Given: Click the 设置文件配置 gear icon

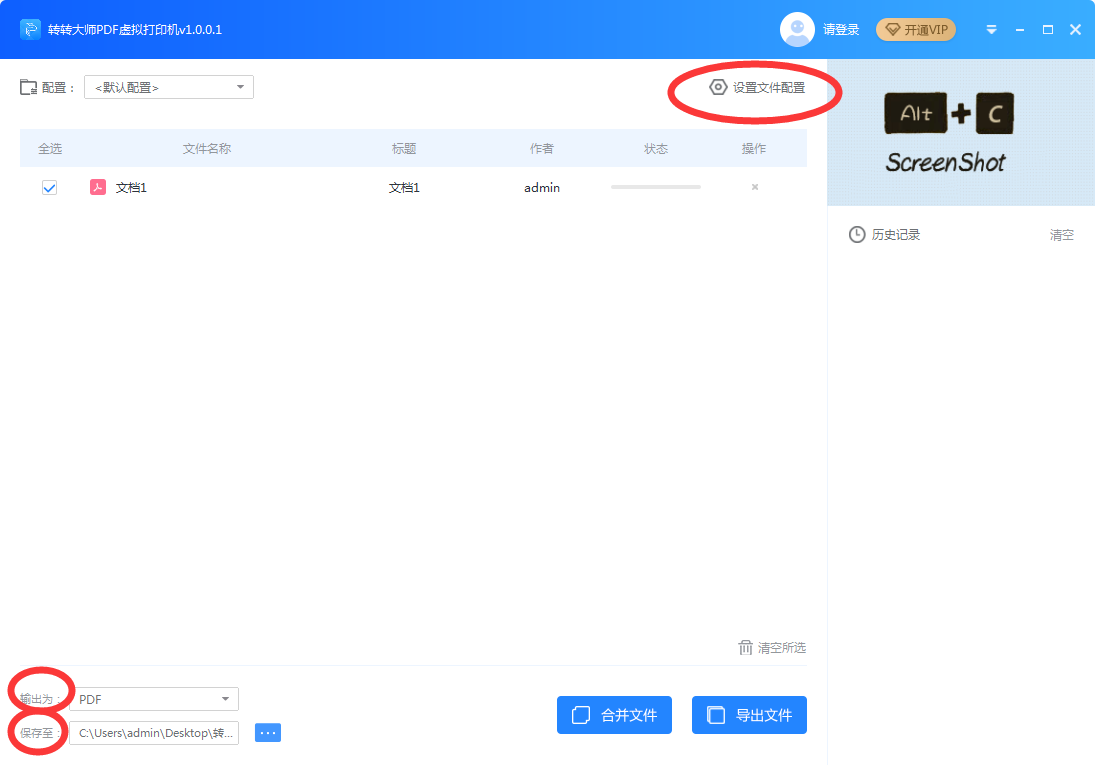Looking at the screenshot, I should click(x=717, y=87).
